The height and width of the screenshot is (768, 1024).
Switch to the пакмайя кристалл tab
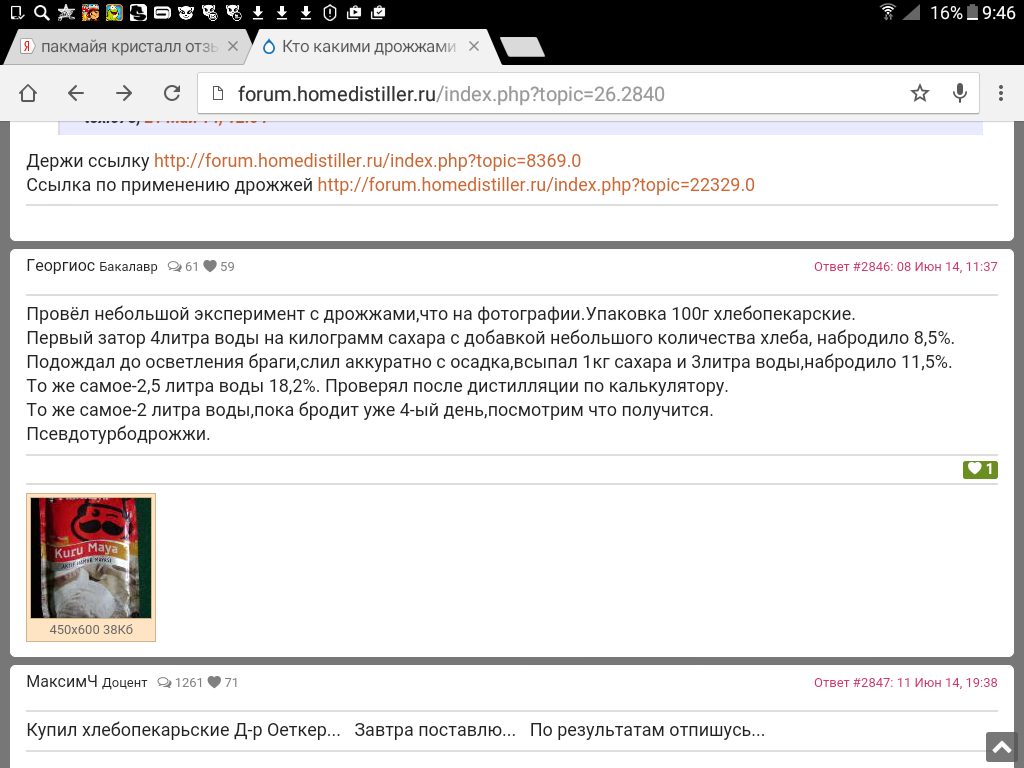click(x=118, y=47)
